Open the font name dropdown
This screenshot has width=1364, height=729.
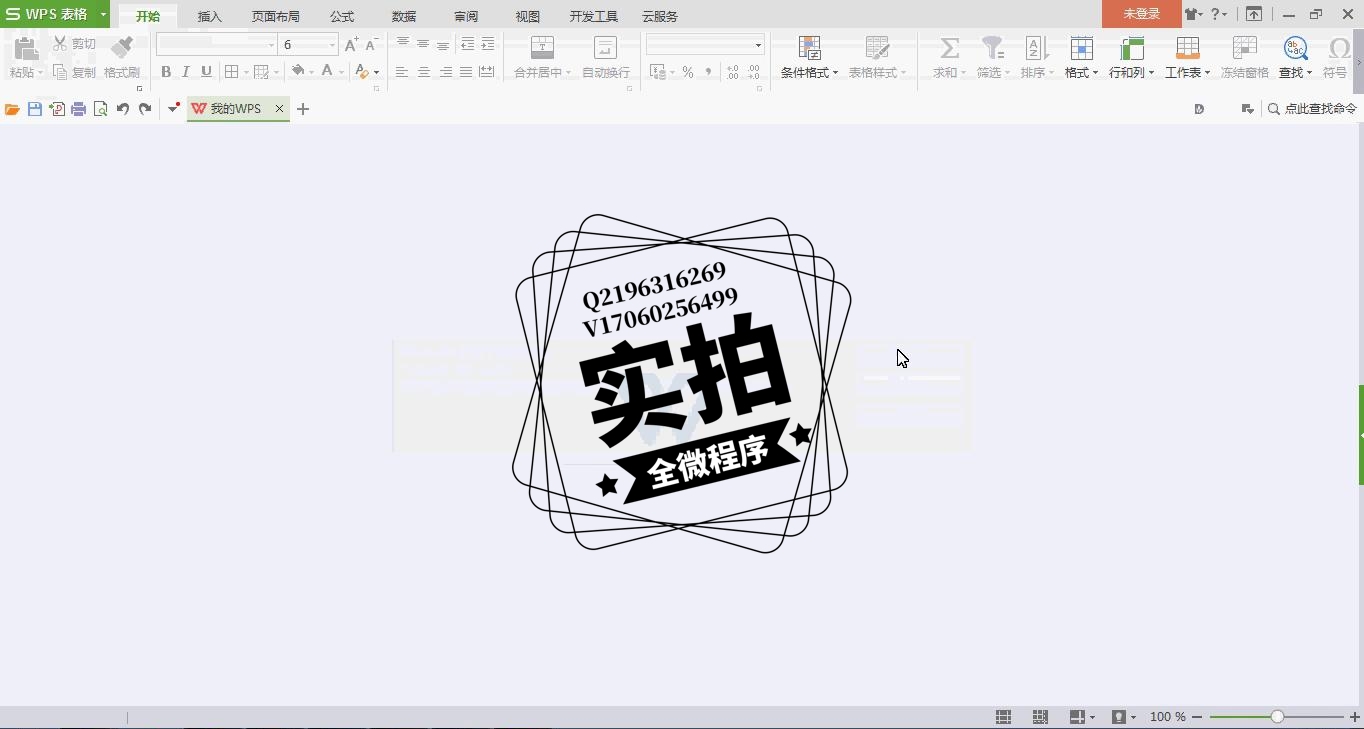[x=271, y=45]
